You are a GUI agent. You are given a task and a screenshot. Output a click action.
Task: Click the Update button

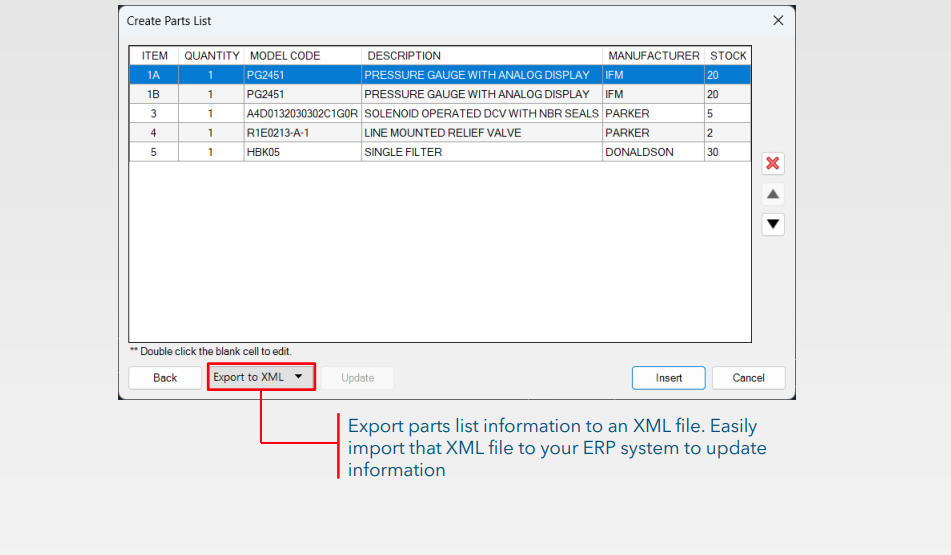(357, 378)
